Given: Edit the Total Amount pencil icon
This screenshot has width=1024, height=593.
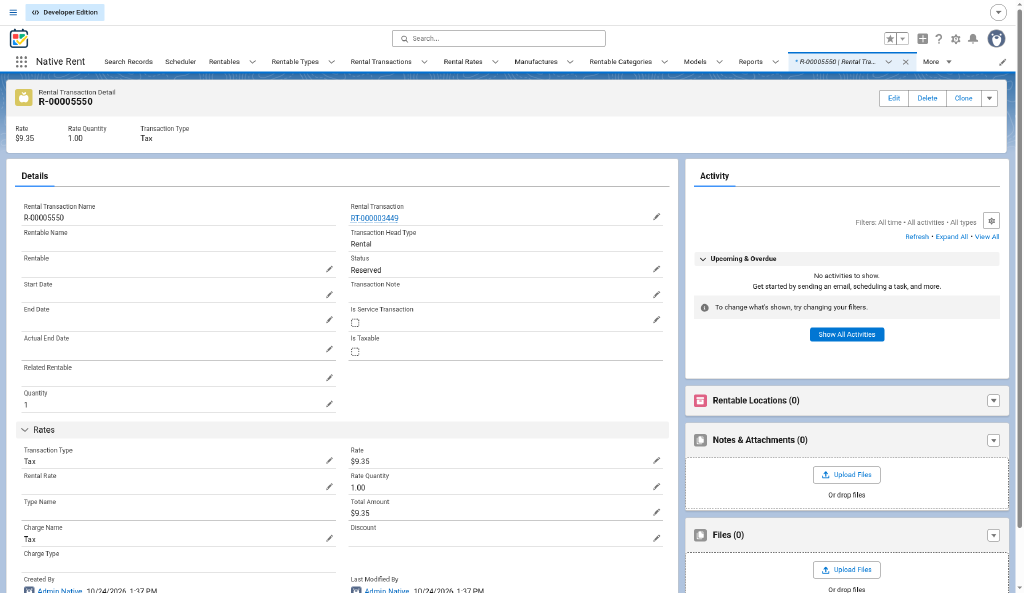Looking at the screenshot, I should [656, 513].
